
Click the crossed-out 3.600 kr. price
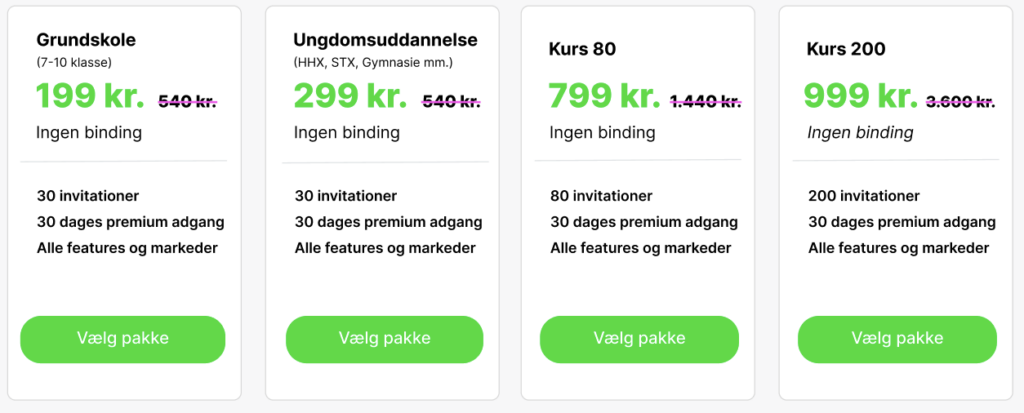coord(961,101)
